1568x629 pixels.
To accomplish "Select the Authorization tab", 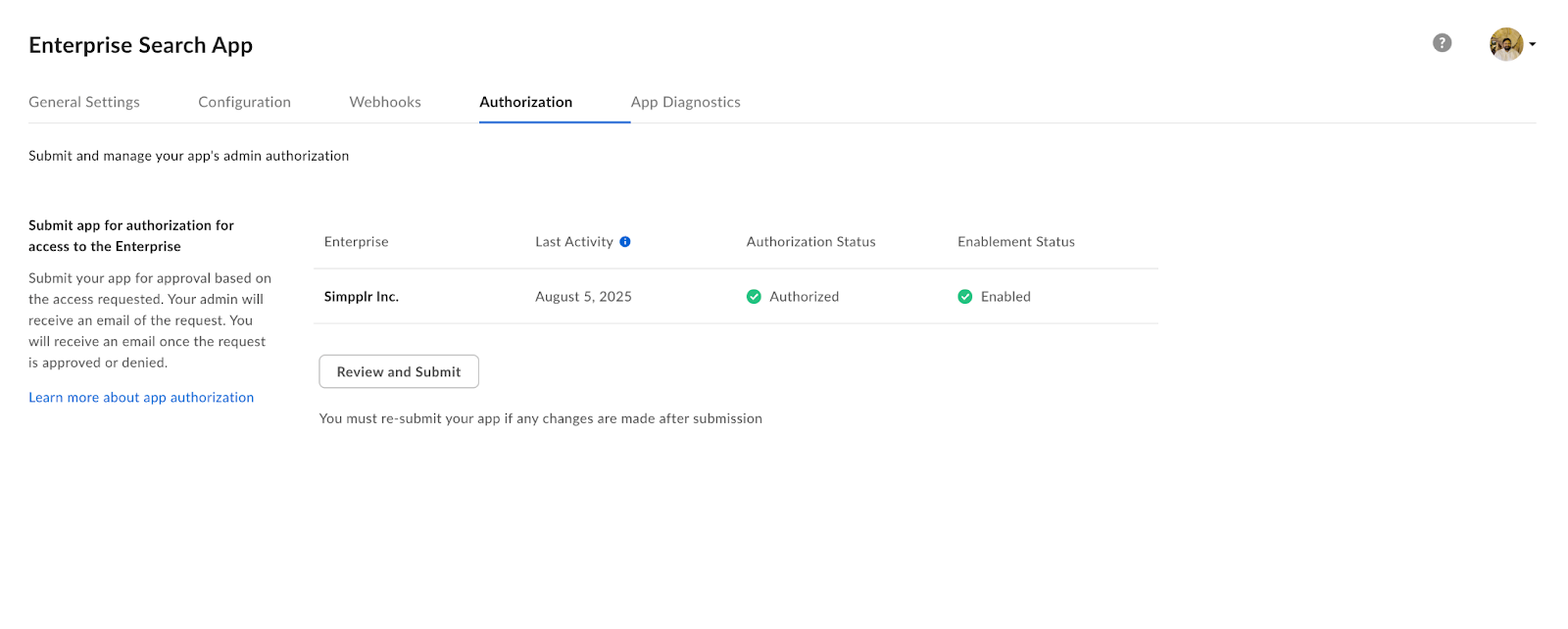I will pyautogui.click(x=525, y=102).
